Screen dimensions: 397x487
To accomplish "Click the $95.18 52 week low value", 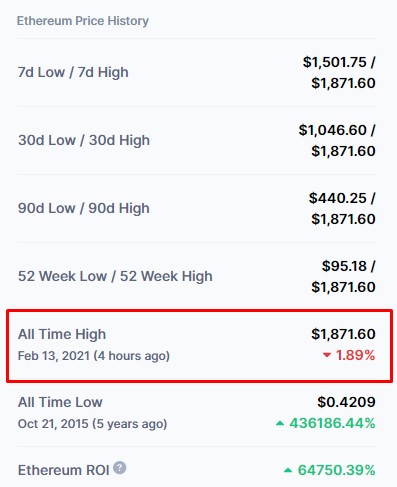I will click(344, 266).
